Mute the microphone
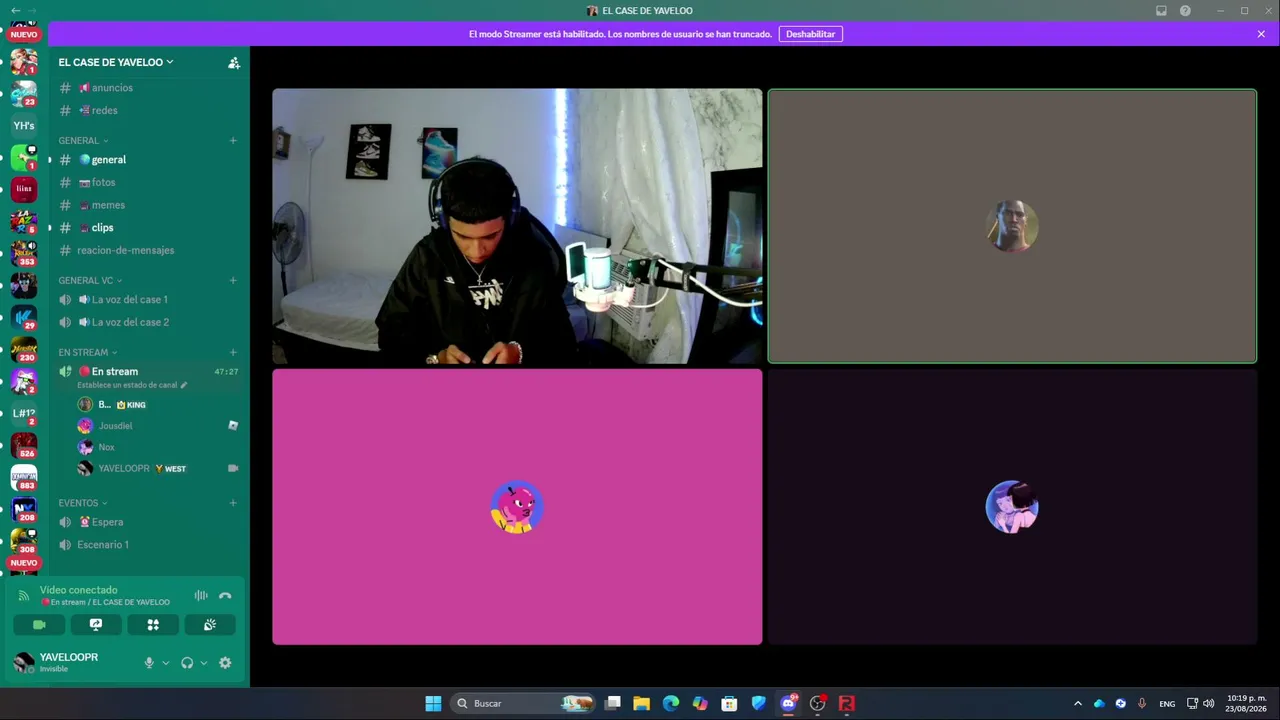This screenshot has width=1280, height=720. (149, 663)
